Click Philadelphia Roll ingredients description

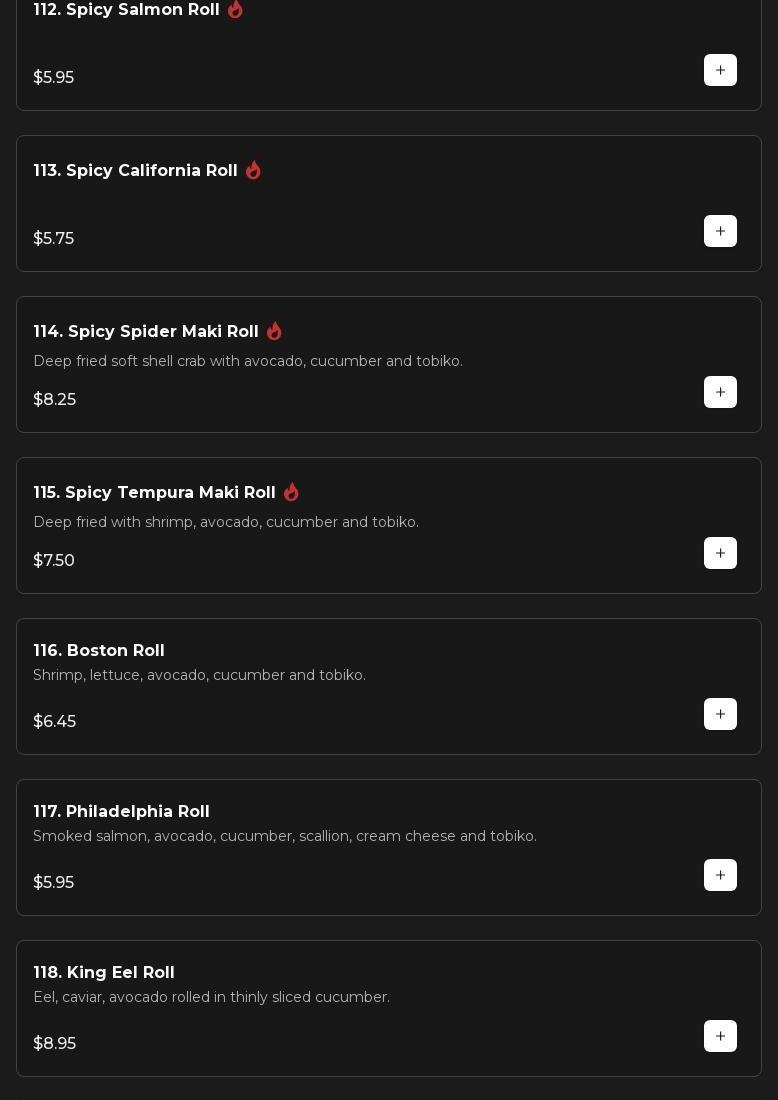tap(285, 836)
